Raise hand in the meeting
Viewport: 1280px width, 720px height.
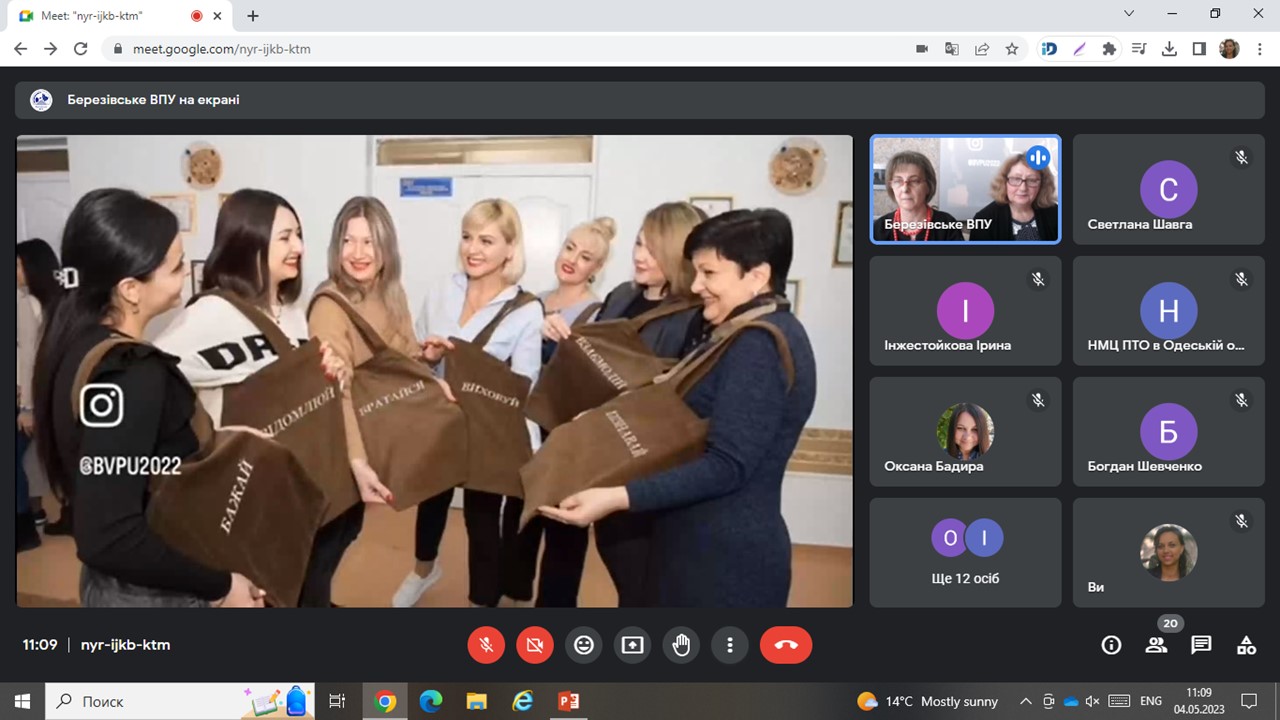681,645
